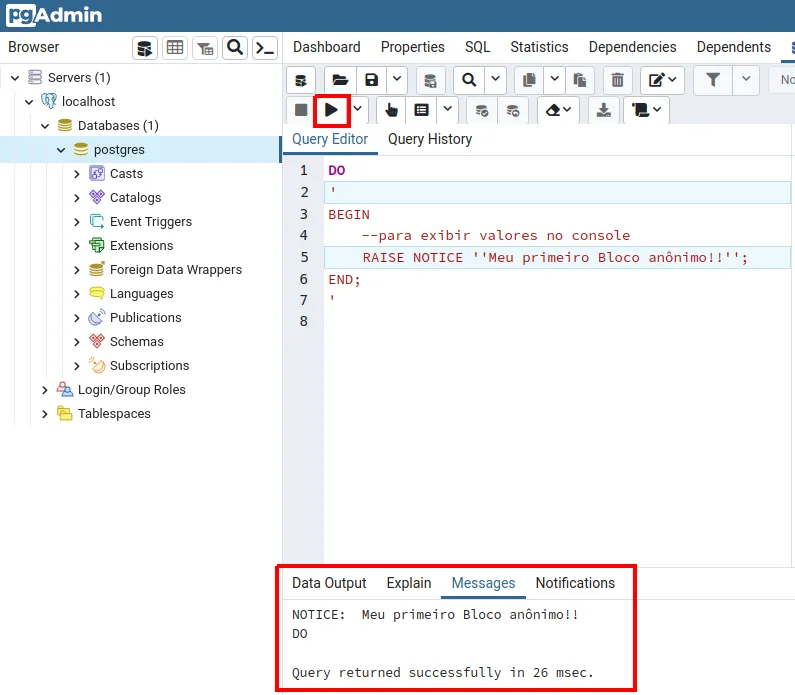795x695 pixels.
Task: Click the Delete trash can icon
Action: point(617,80)
